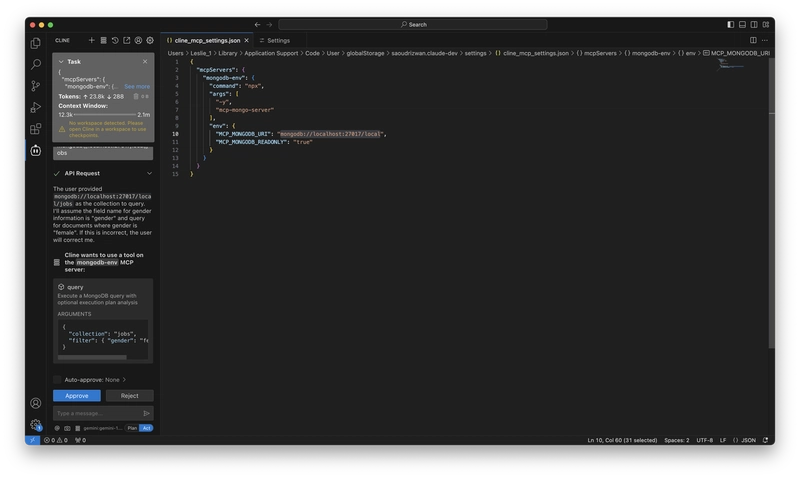Open the Run and Debug view
The image size is (800, 478).
[x=36, y=107]
